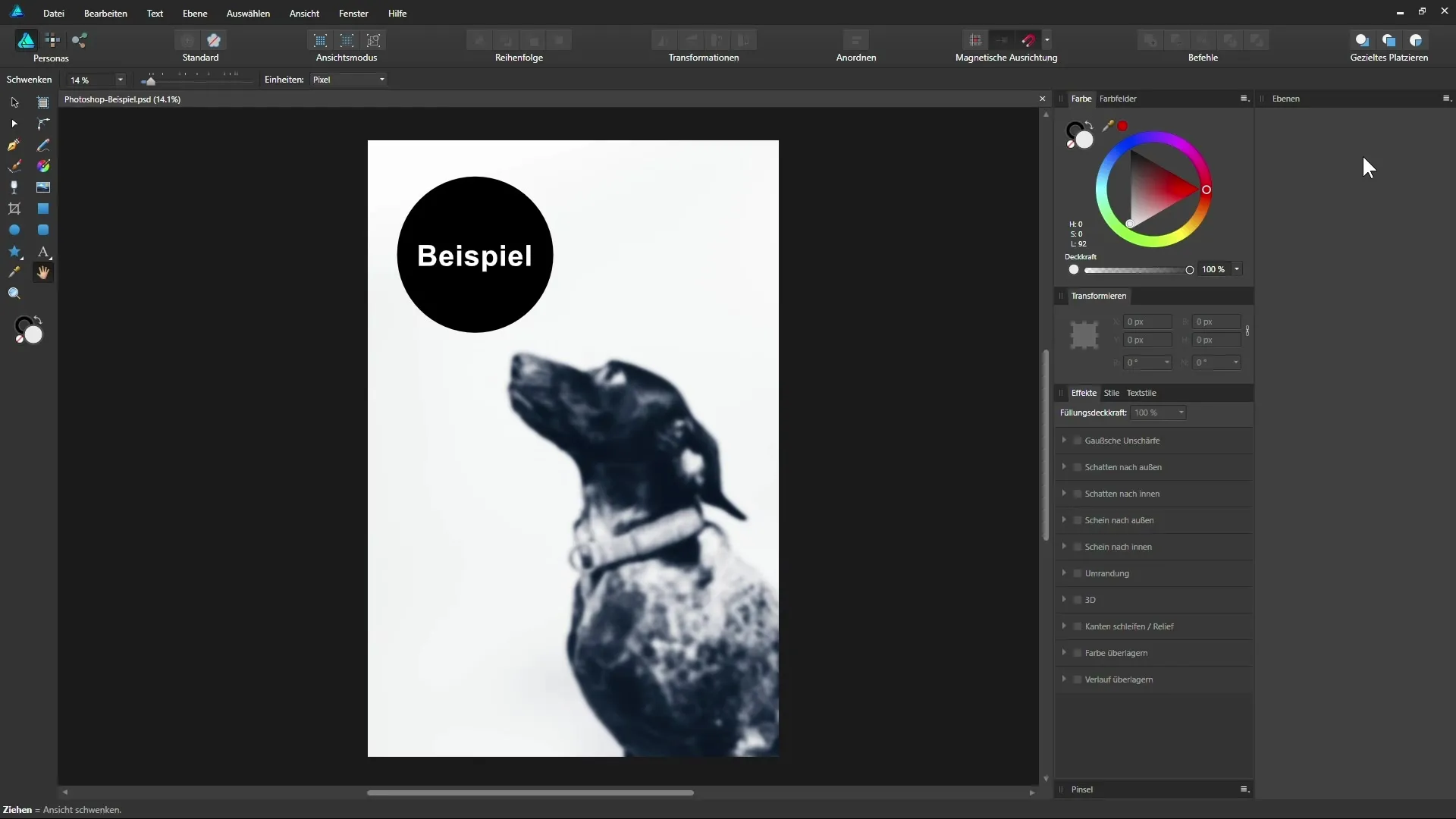Select the Fill (color wheel) tool
The image size is (1456, 819).
43,166
